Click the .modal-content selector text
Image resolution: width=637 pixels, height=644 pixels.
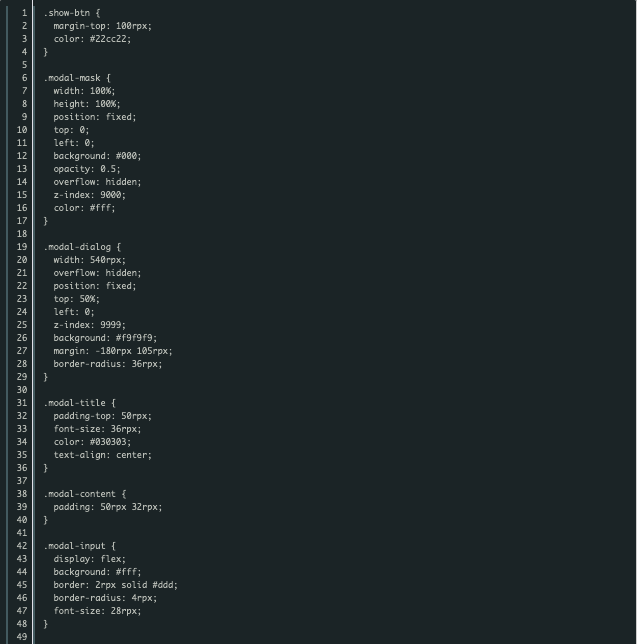point(84,493)
